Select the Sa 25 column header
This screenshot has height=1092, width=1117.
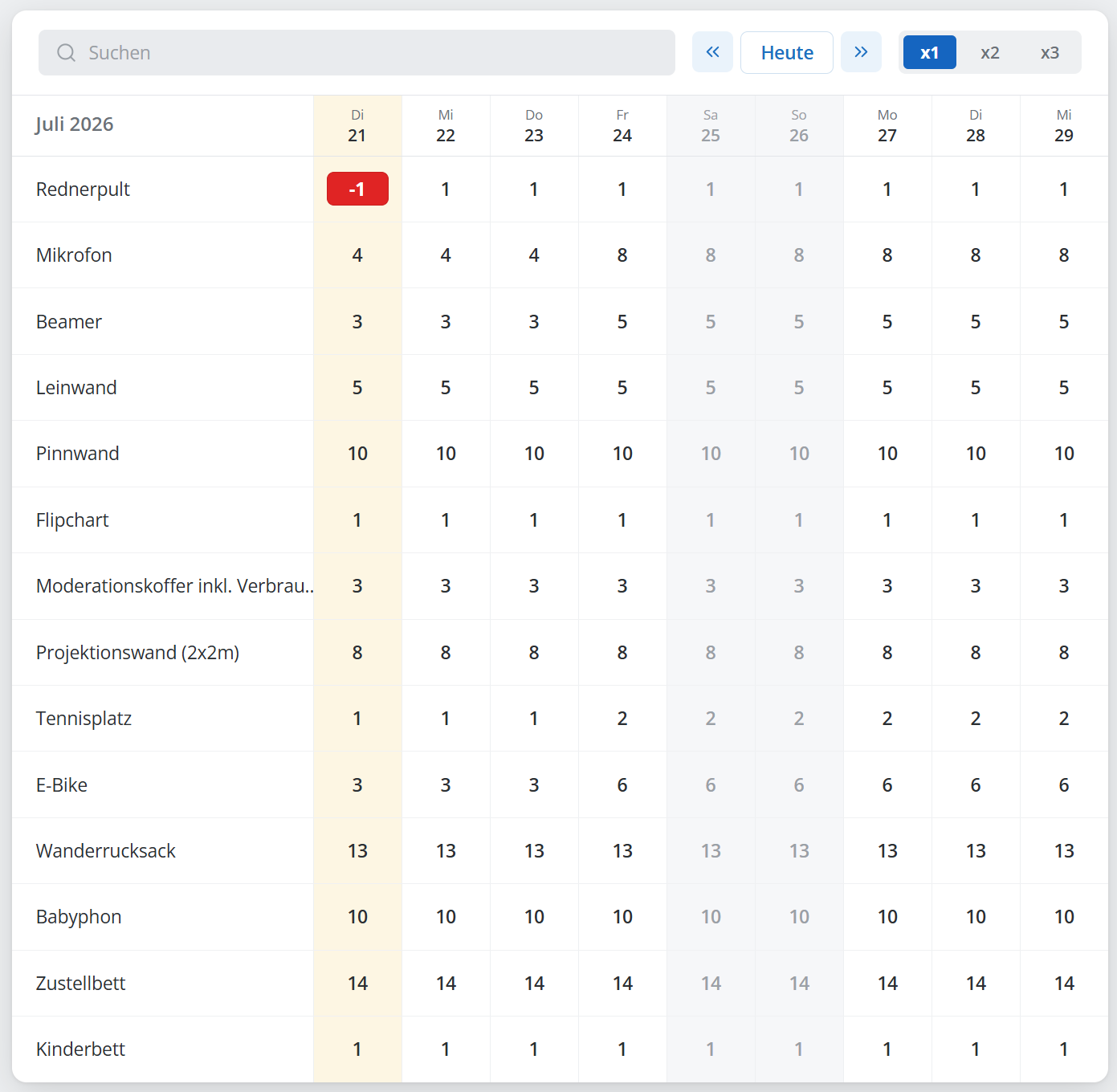coord(711,125)
